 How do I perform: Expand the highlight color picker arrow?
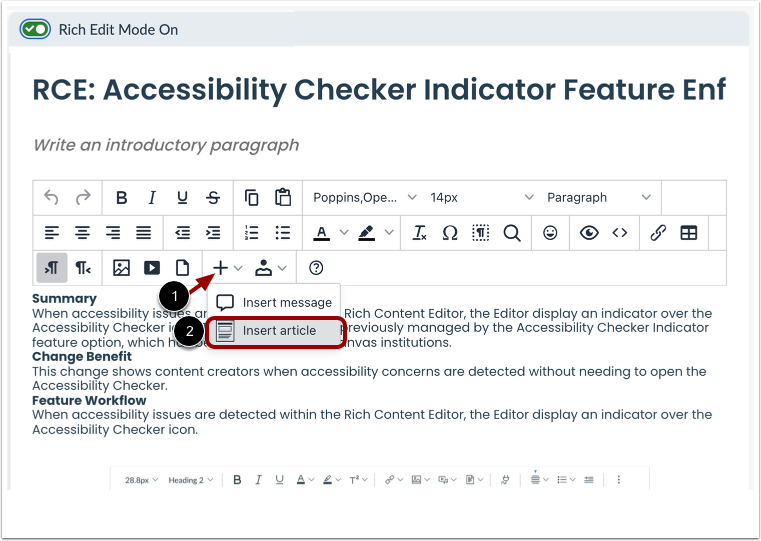click(x=389, y=232)
